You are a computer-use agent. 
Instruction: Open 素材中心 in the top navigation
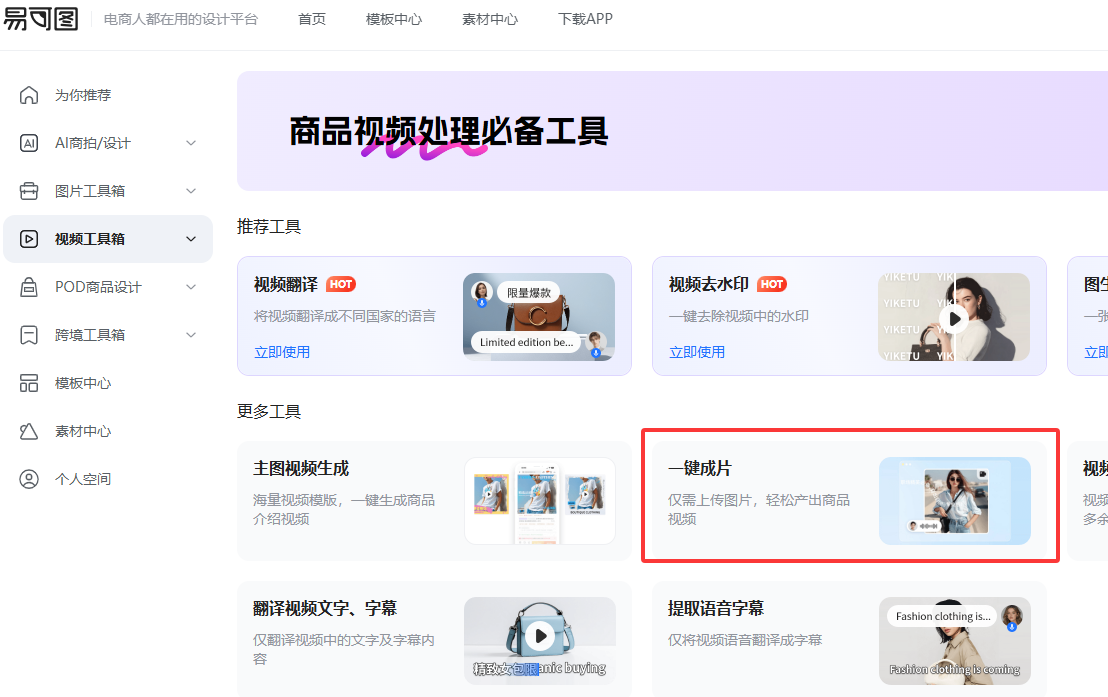[490, 19]
